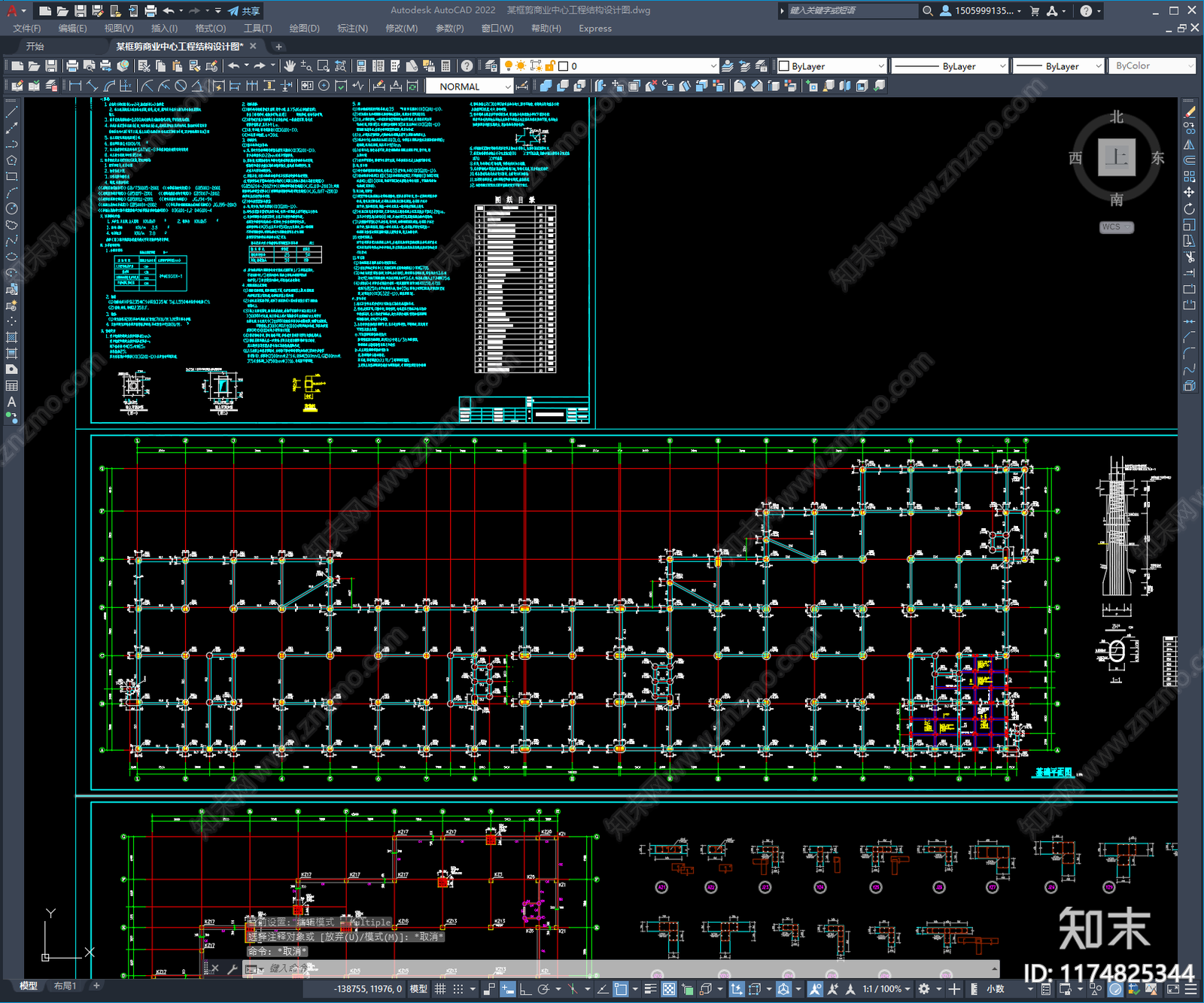
Task: Click the add layout plus button
Action: pos(96,986)
